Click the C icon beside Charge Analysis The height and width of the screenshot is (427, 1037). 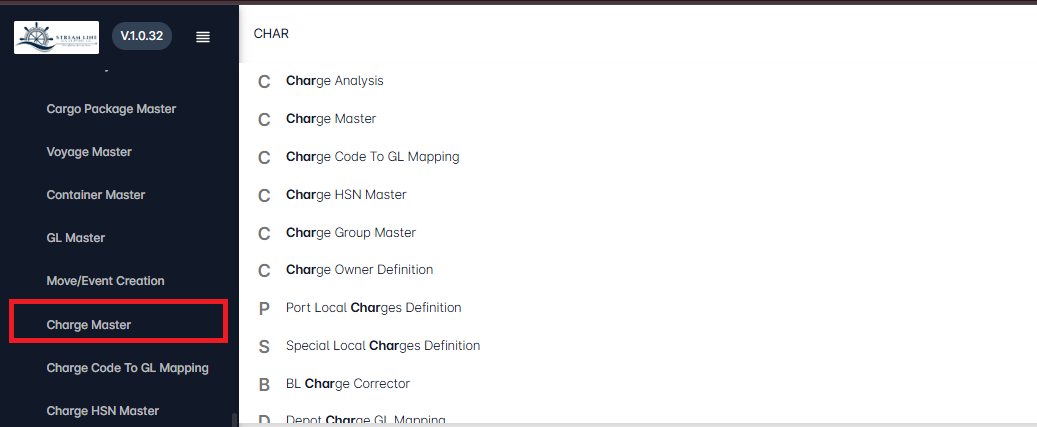pos(264,82)
